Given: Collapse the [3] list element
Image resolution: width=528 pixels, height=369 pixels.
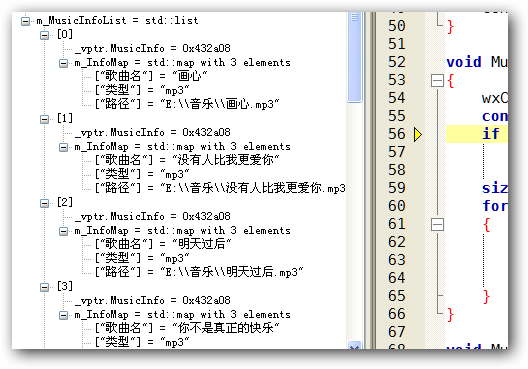Looking at the screenshot, I should [44, 287].
